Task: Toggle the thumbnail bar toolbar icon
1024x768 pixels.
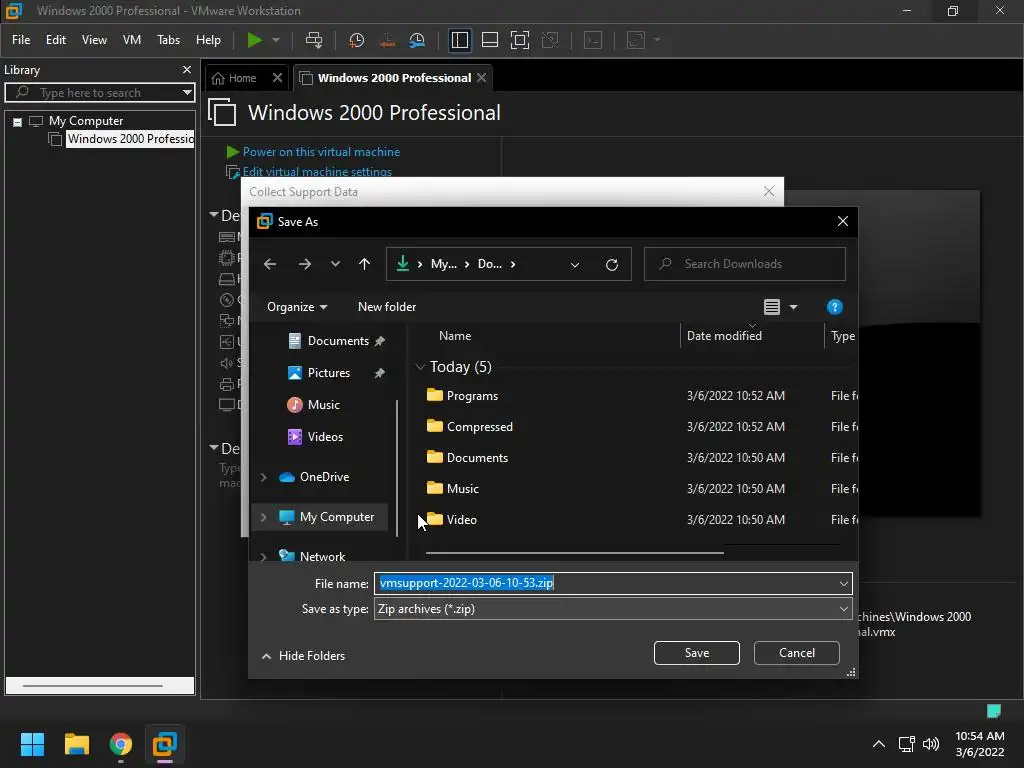Action: 490,40
